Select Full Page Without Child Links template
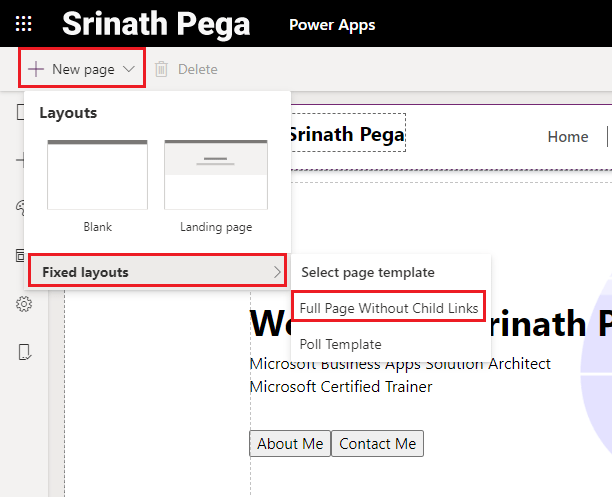The image size is (612, 497). click(388, 308)
